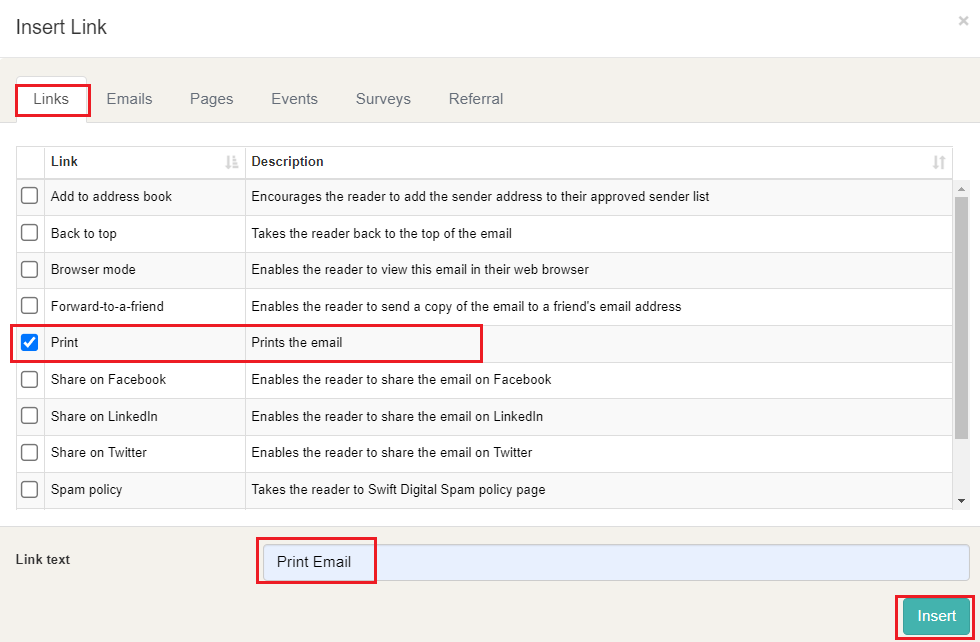The height and width of the screenshot is (642, 980).
Task: Click the 'send a copy of the email to a friend's email address' description
Action: click(466, 306)
